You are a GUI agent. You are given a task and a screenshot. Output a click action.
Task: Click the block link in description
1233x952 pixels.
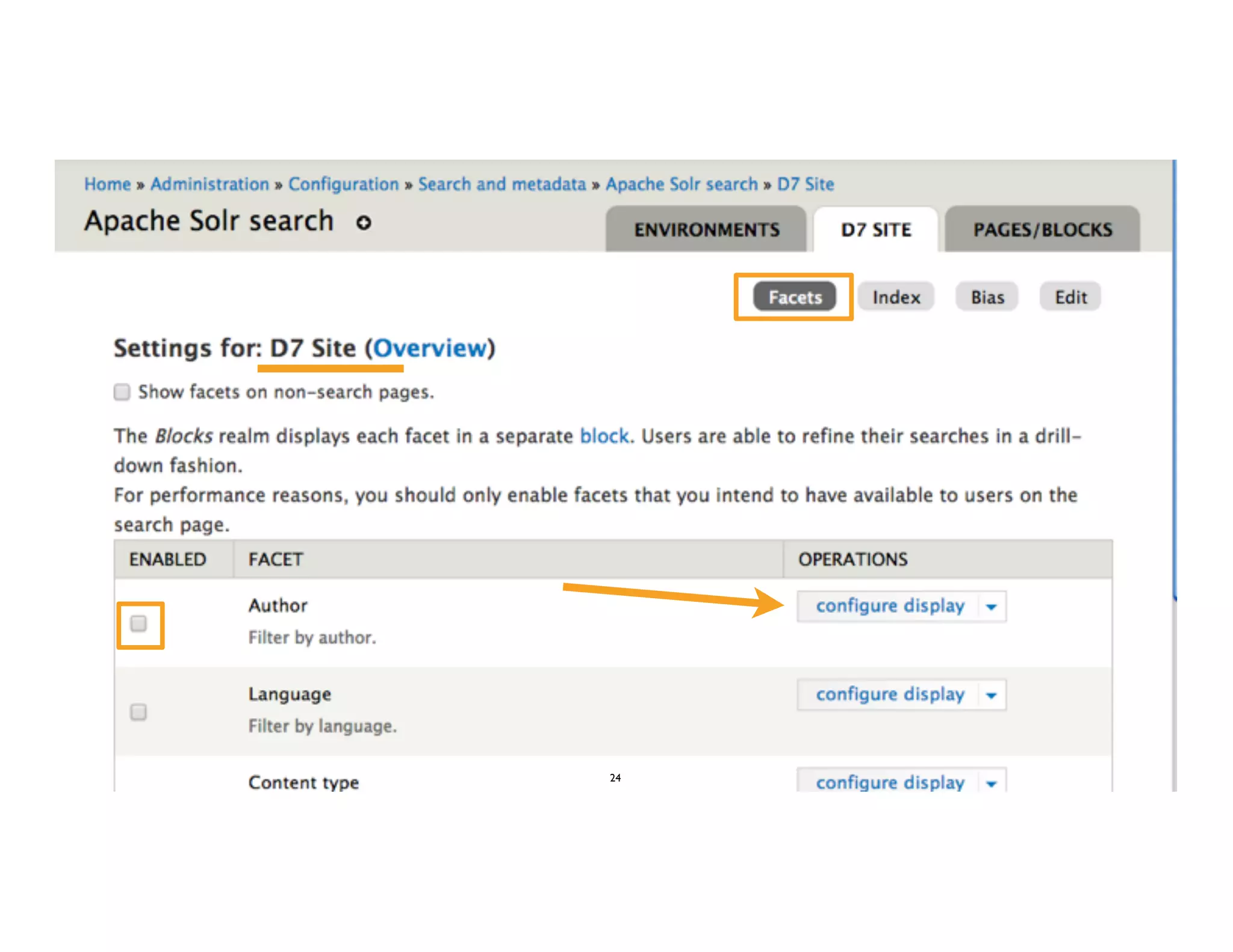(x=604, y=436)
